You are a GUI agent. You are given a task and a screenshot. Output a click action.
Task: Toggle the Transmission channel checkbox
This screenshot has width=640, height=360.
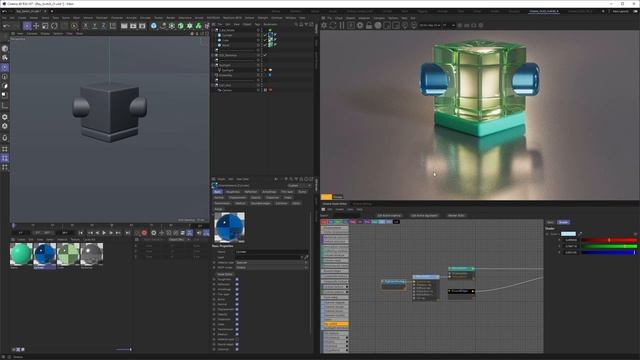pyautogui.click(x=237, y=329)
